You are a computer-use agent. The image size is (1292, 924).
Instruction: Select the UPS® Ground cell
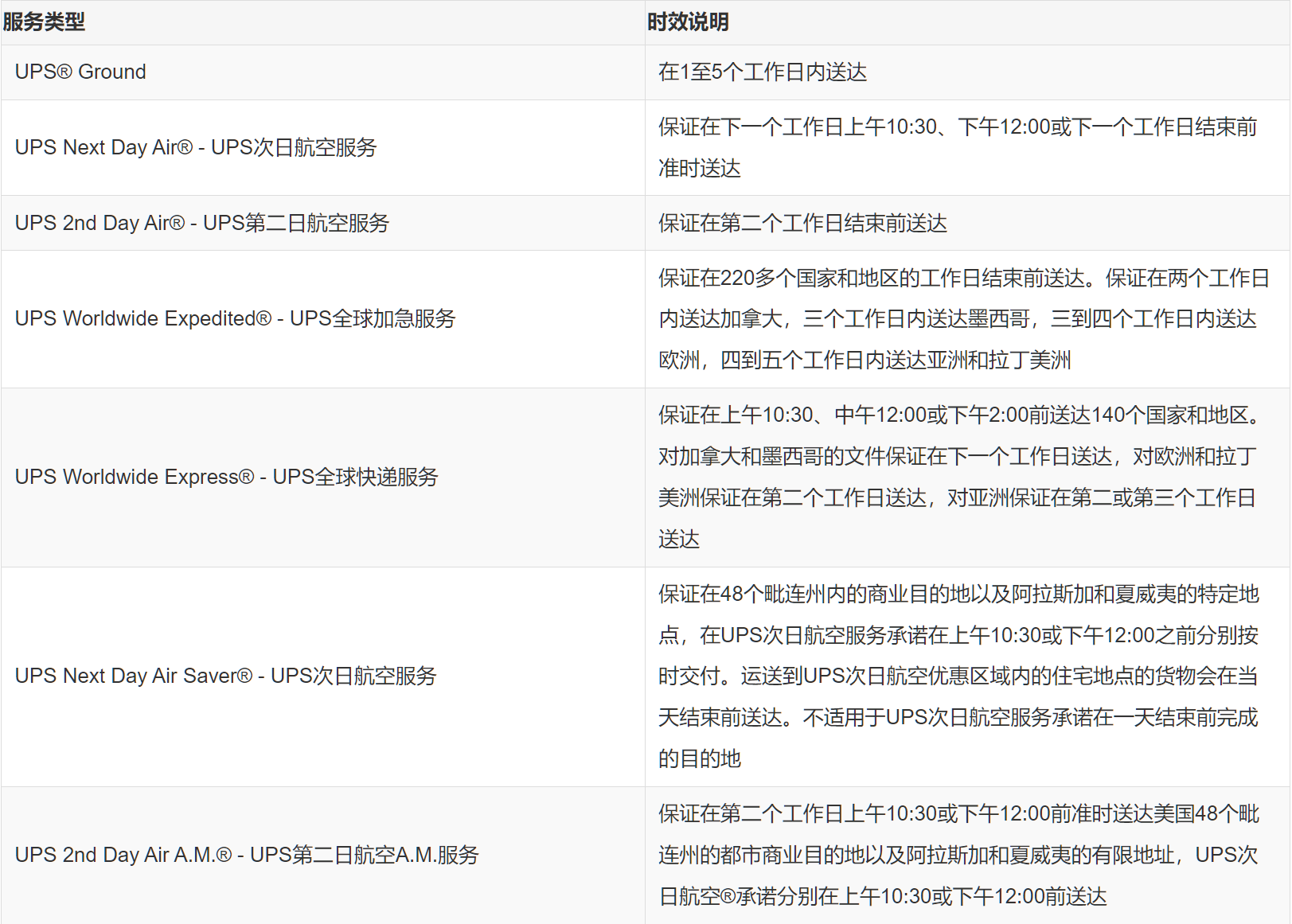coord(322,72)
